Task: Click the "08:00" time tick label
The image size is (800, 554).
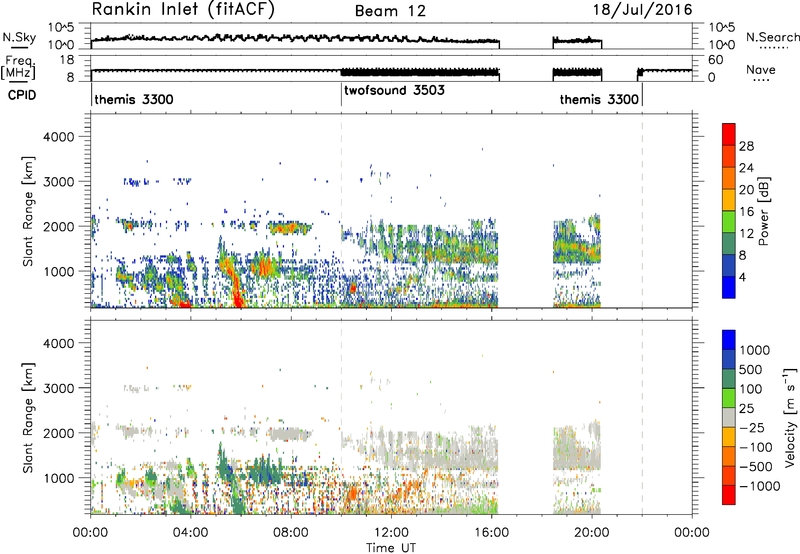Action: click(291, 533)
